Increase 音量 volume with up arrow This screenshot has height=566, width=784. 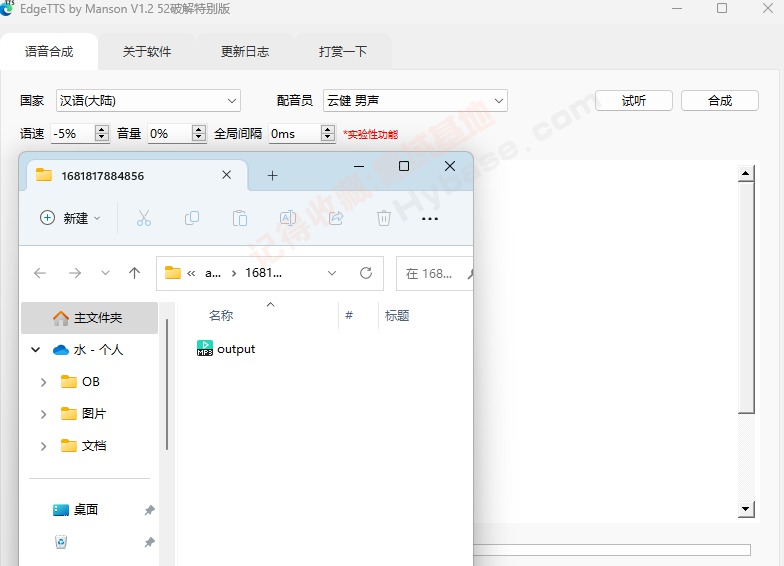(199, 129)
